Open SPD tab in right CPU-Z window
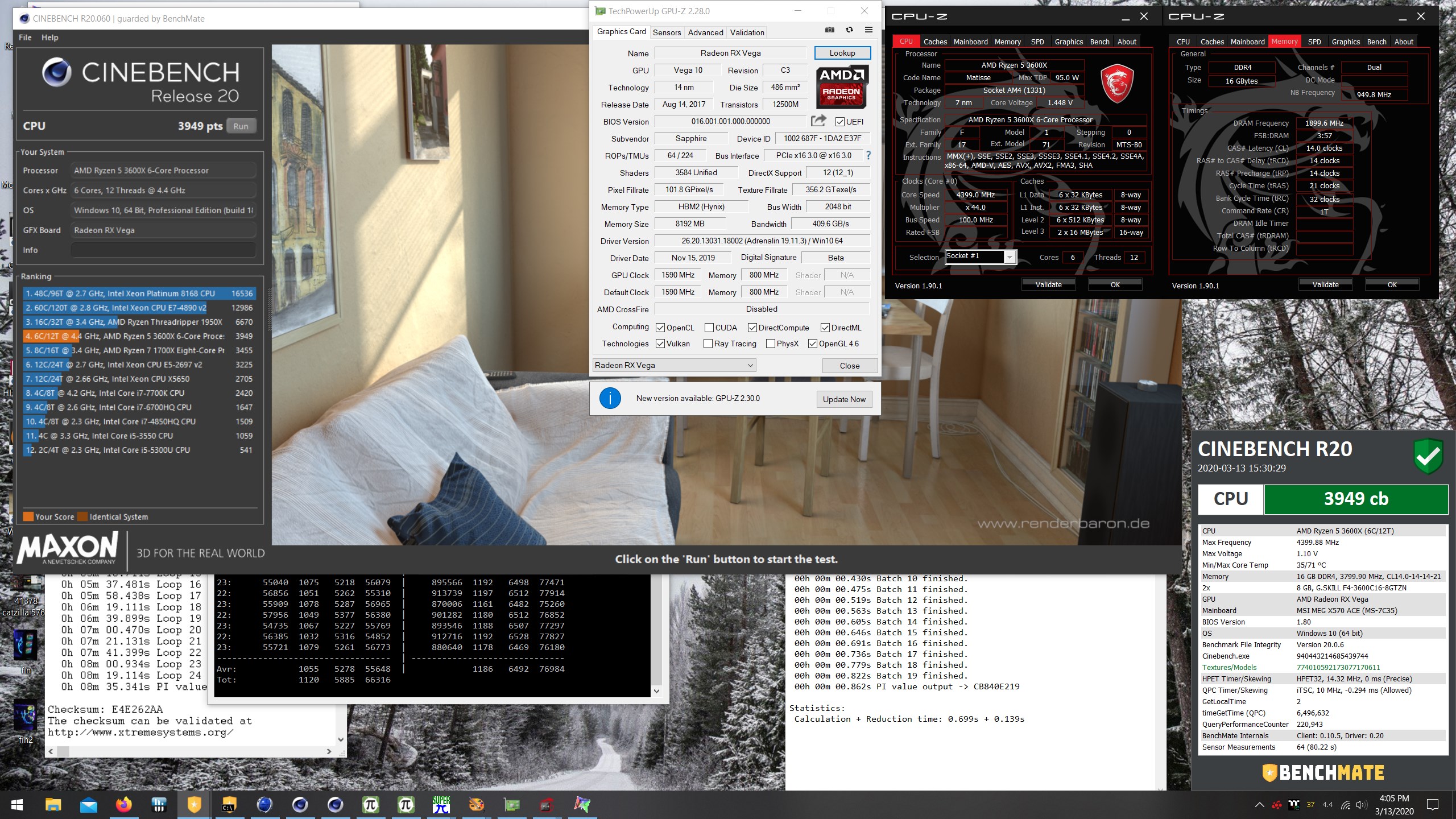Viewport: 1456px width, 819px height. pos(1314,42)
